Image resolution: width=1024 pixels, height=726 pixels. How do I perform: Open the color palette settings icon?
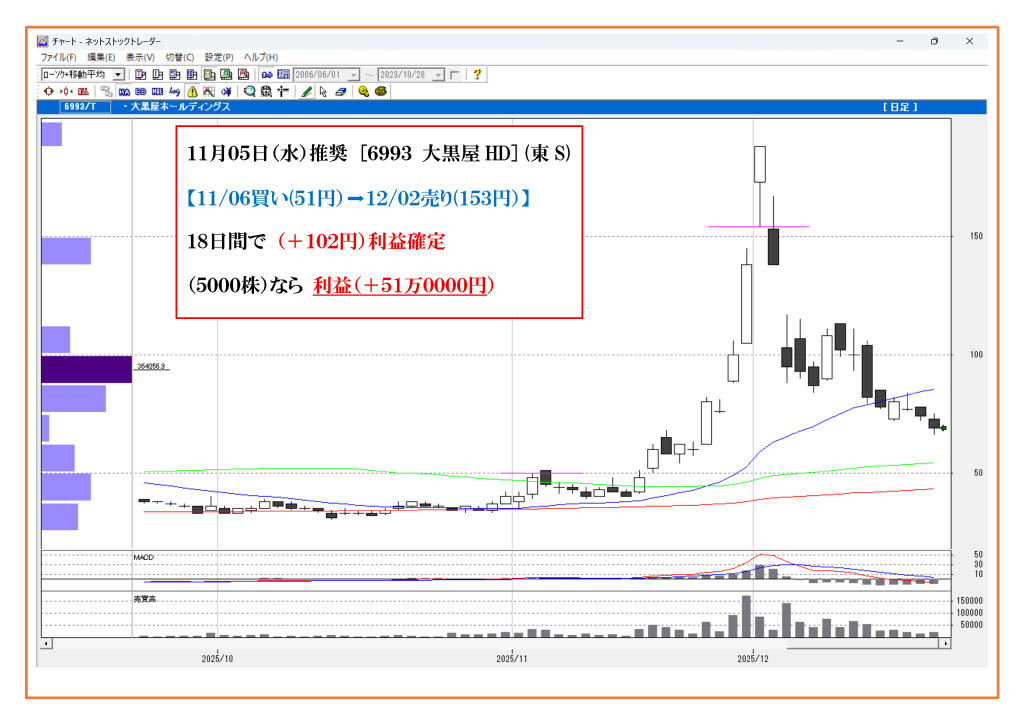click(x=381, y=91)
